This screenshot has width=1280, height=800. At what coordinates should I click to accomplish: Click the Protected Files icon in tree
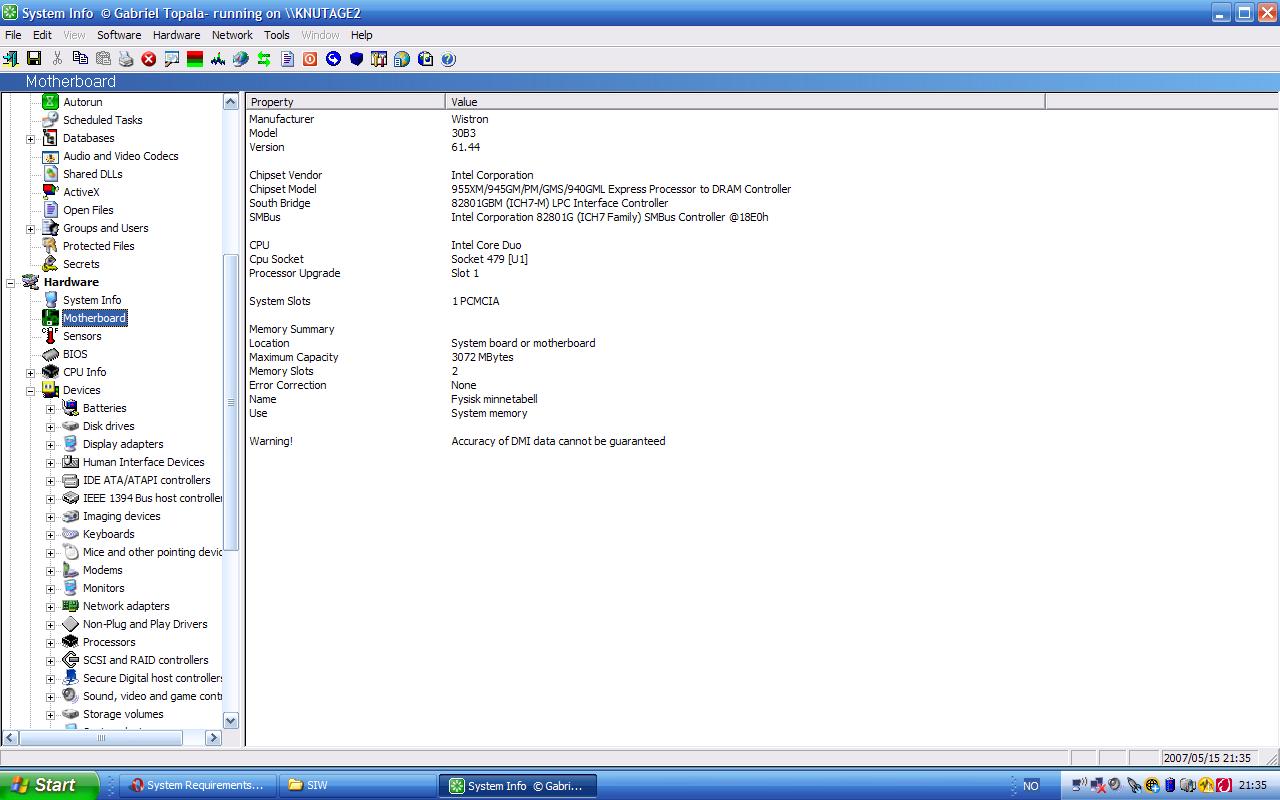point(50,246)
